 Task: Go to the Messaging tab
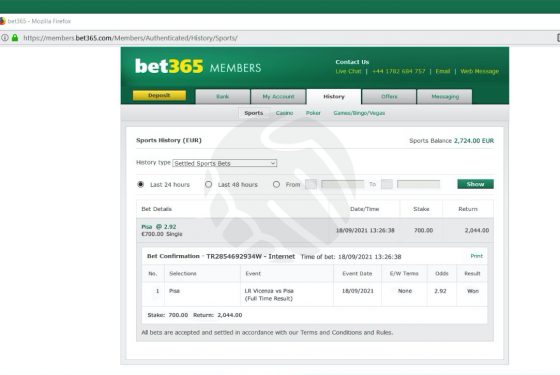pos(445,96)
